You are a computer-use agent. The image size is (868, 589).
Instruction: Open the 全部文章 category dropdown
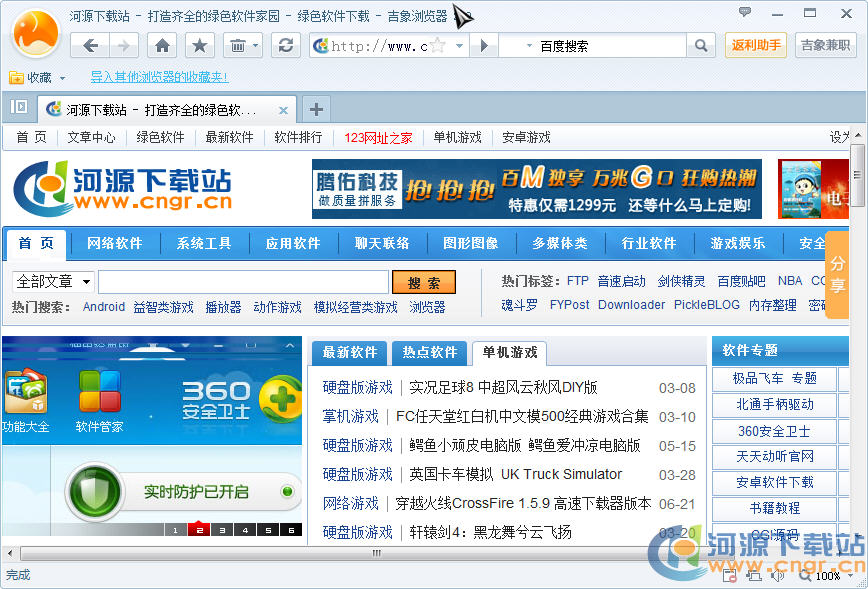pos(53,282)
